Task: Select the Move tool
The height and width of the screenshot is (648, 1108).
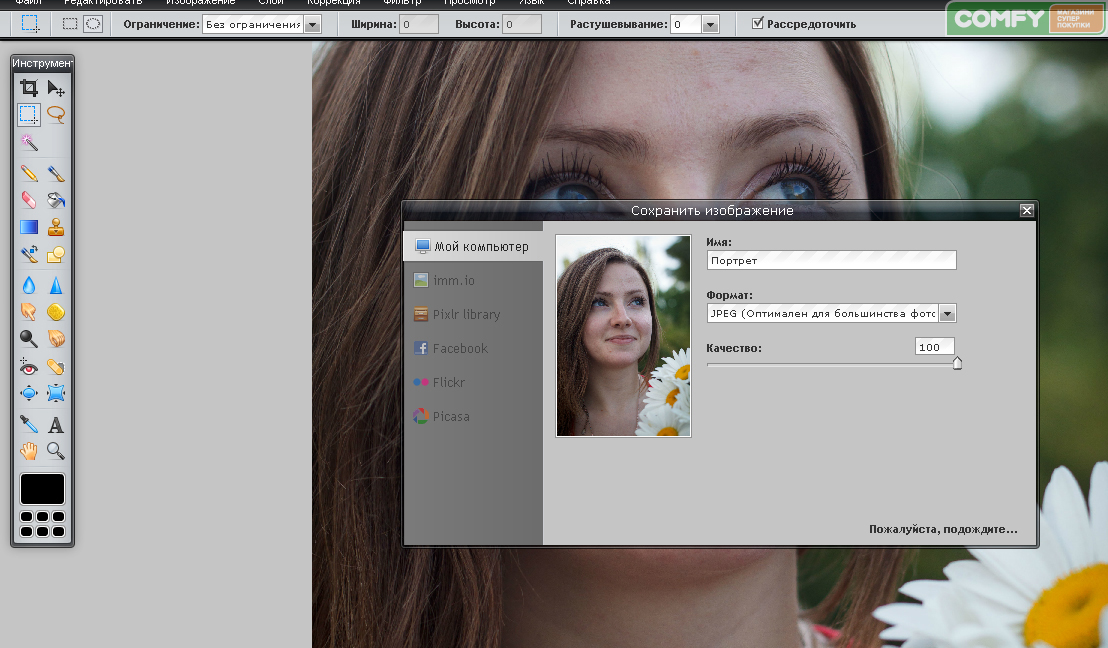Action: [56, 88]
